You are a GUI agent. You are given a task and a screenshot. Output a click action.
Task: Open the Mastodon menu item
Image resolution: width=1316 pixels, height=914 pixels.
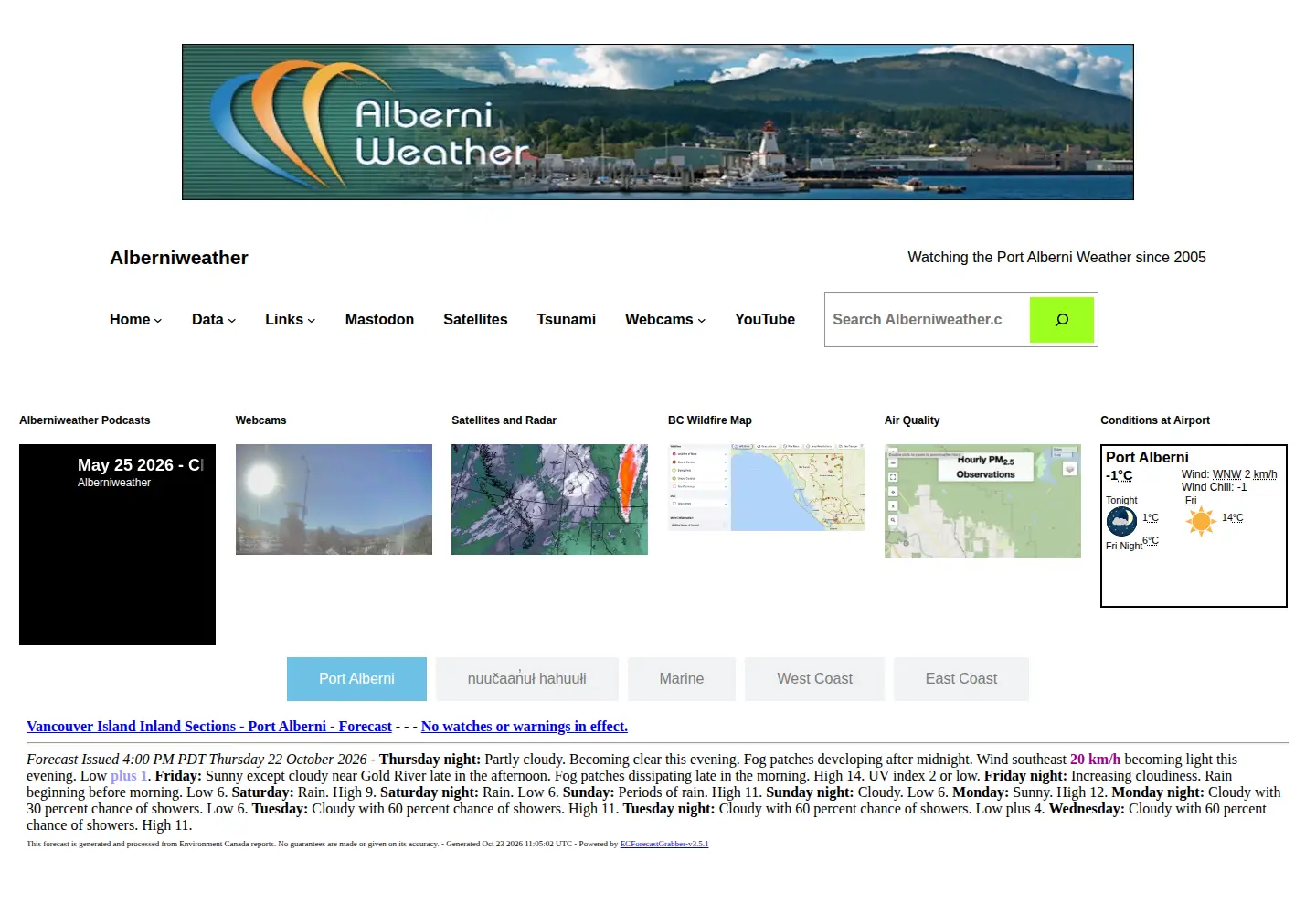pos(379,320)
